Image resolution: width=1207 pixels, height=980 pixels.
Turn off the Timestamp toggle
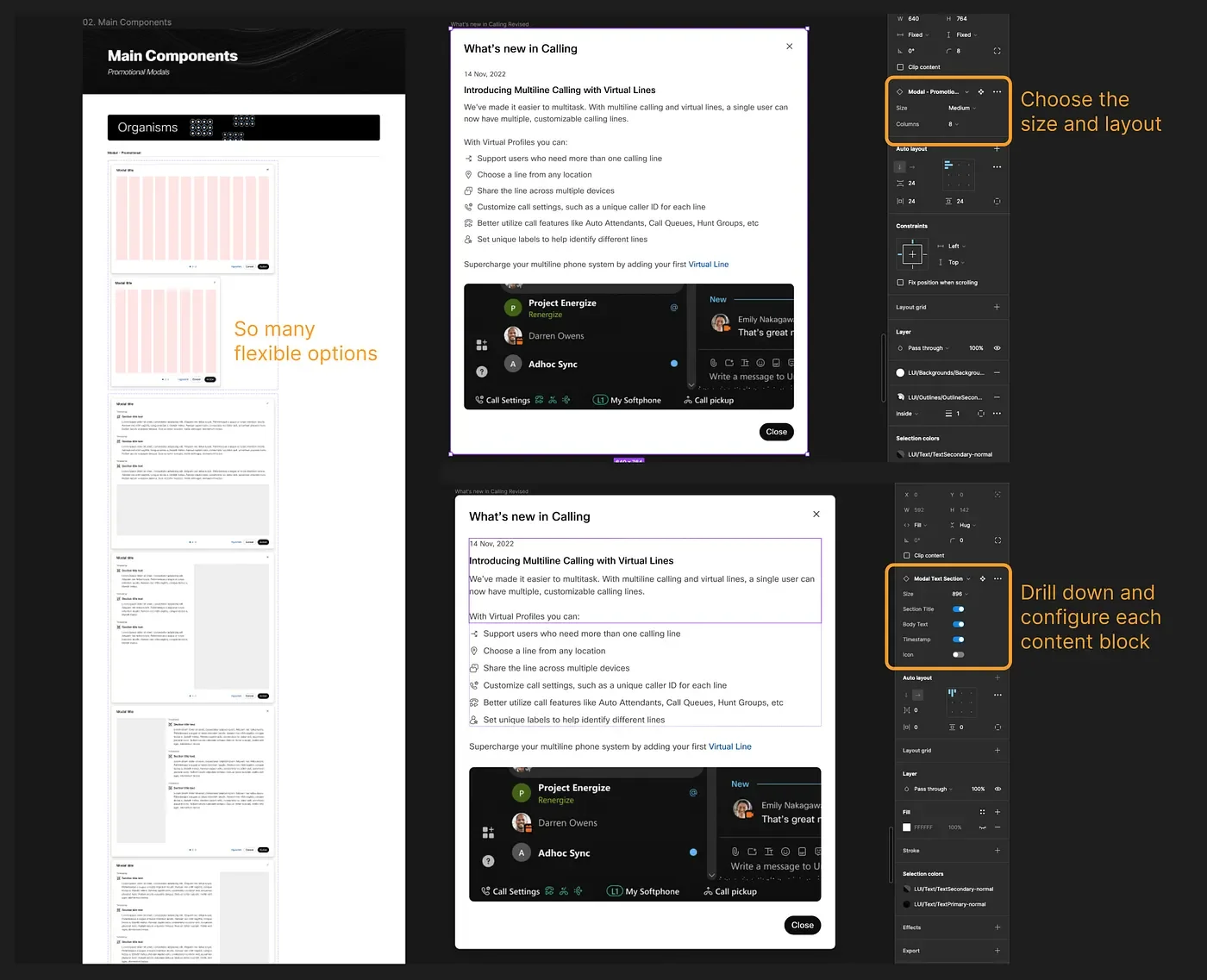[958, 640]
